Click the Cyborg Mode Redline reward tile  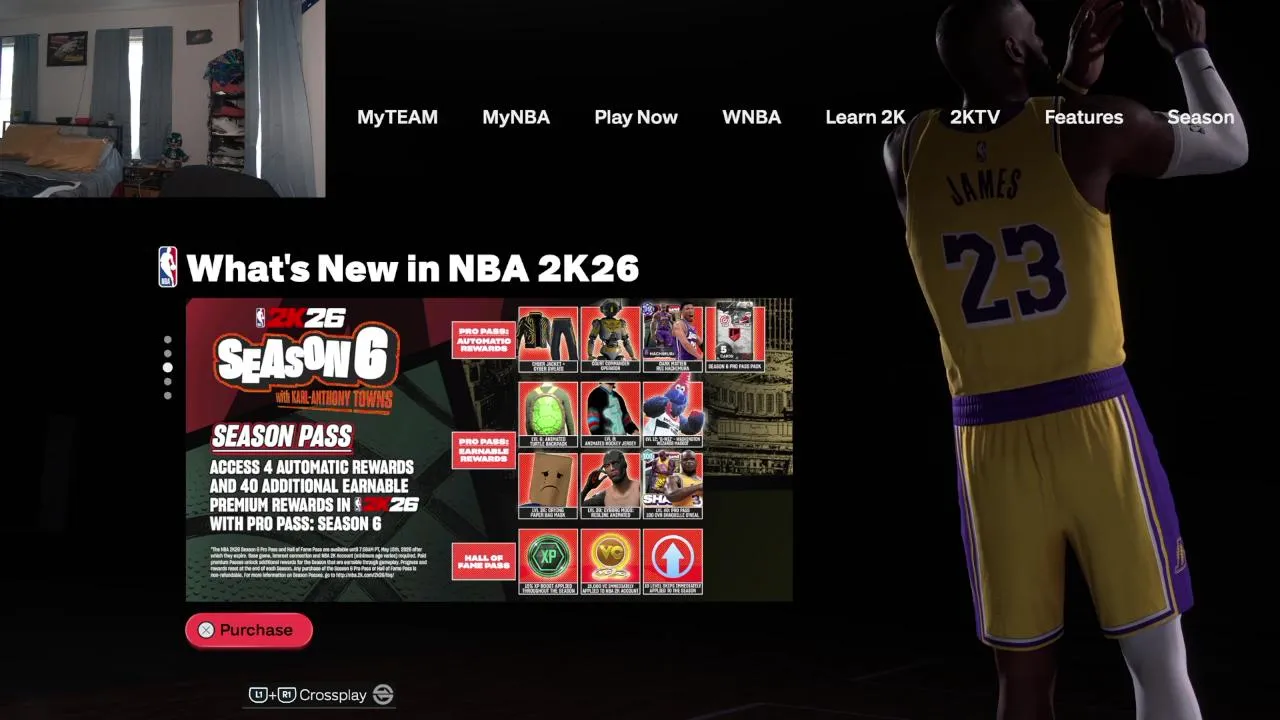tap(610, 486)
